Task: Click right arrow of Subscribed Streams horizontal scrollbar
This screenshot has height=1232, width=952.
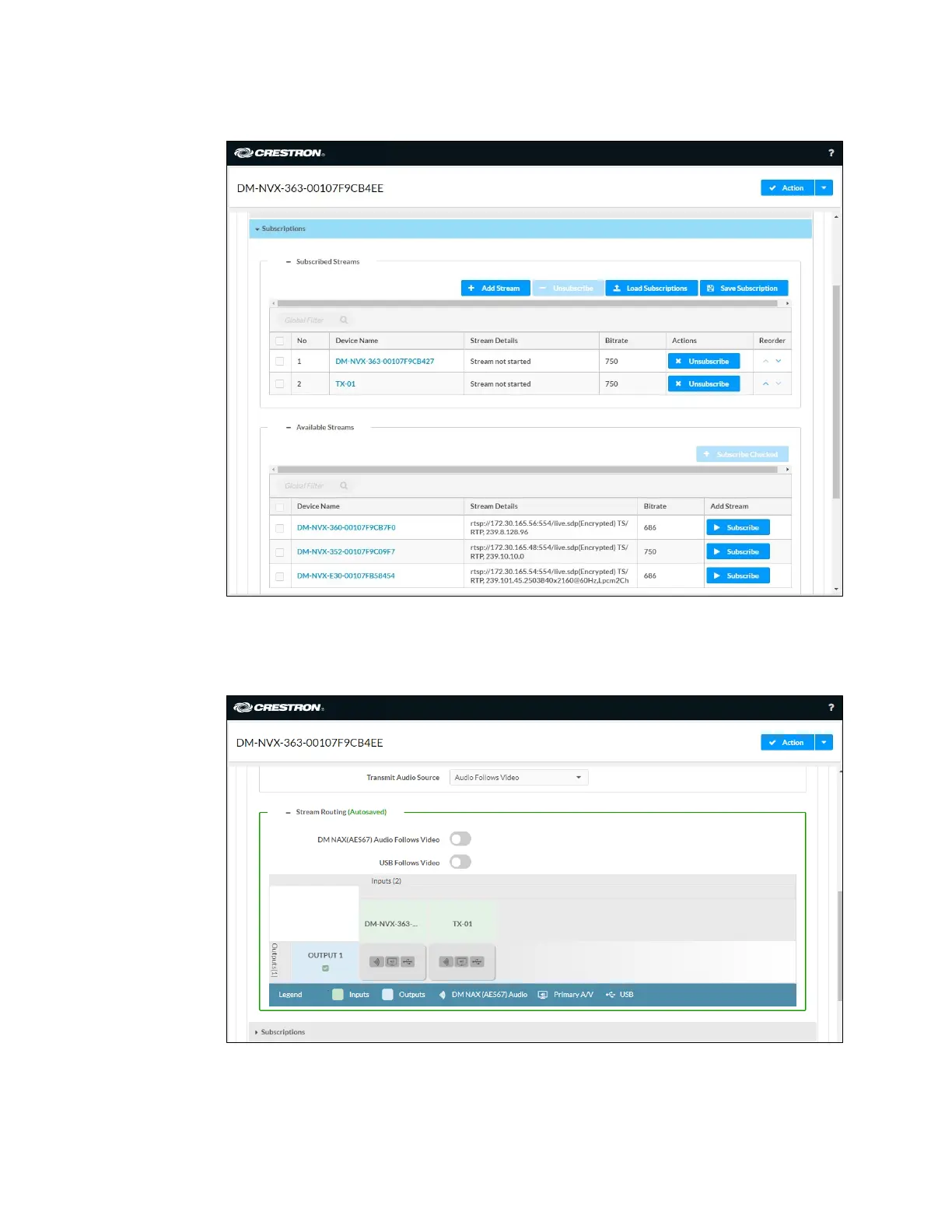Action: [787, 303]
